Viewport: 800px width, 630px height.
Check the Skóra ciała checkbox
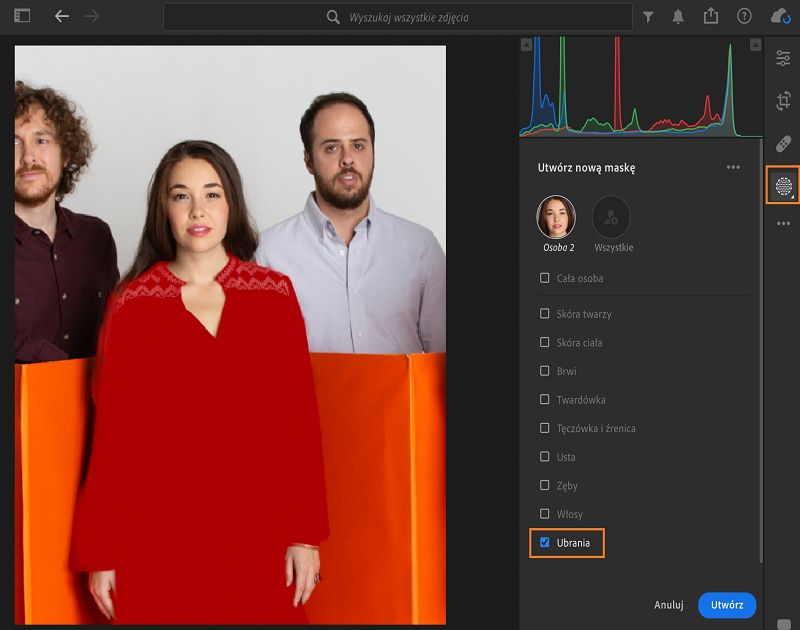[x=545, y=342]
